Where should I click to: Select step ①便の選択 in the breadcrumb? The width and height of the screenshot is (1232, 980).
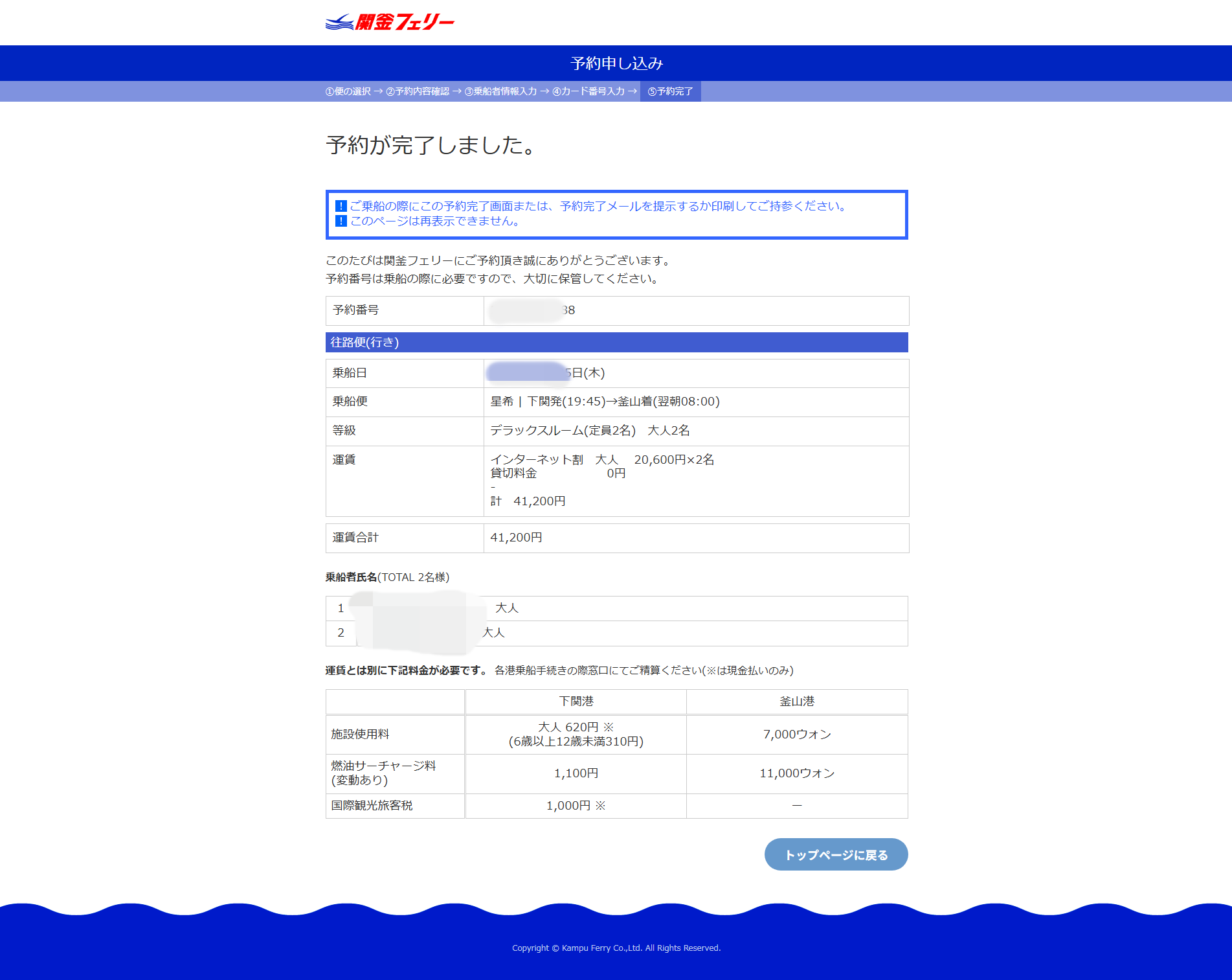(348, 91)
